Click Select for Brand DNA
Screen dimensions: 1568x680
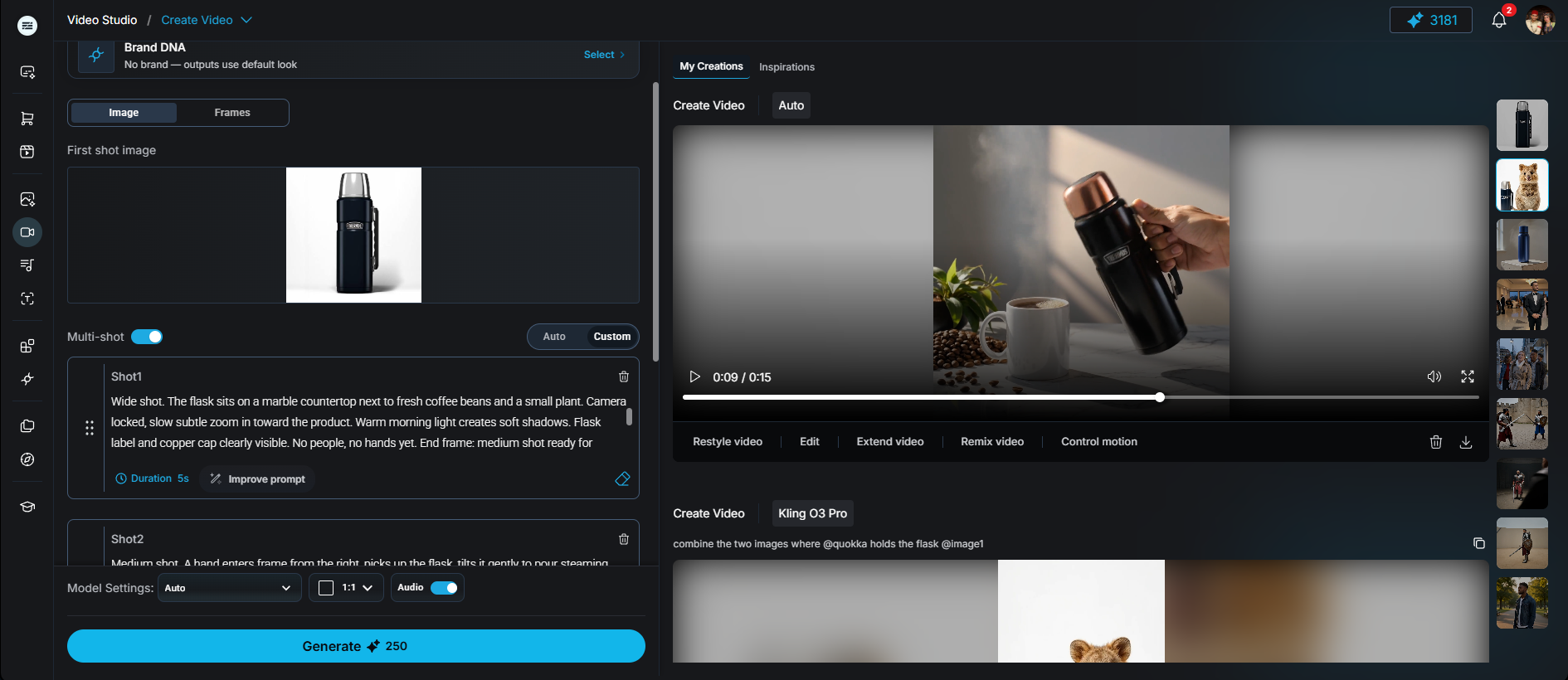coord(604,55)
